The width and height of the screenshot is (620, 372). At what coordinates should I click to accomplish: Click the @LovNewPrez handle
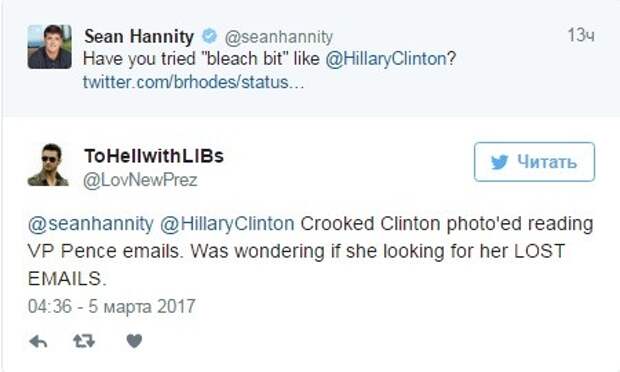140,180
